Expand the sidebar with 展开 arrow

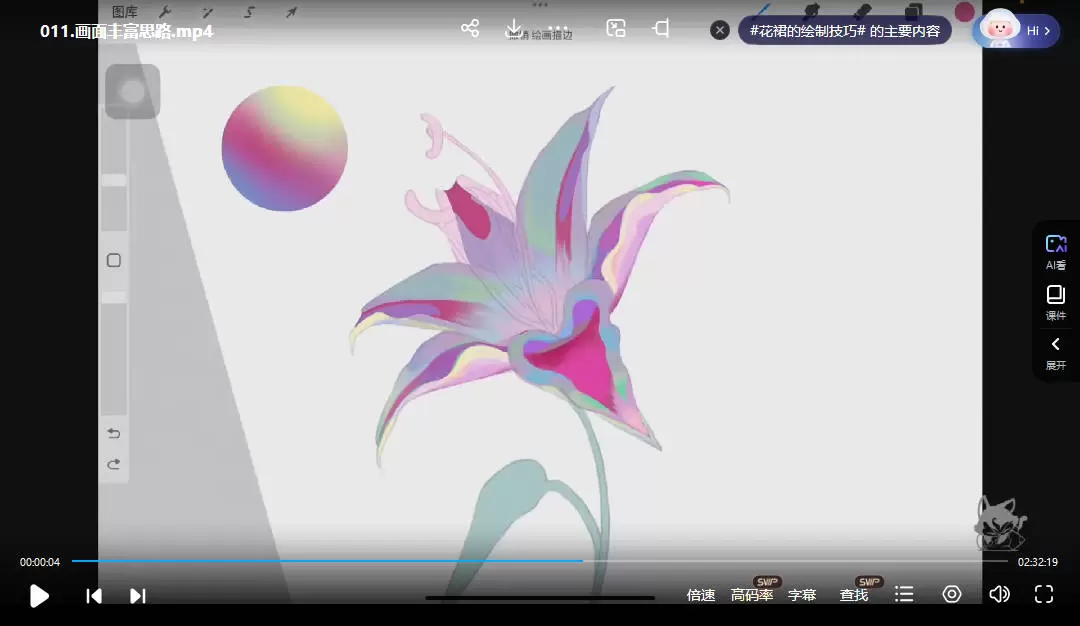1055,353
